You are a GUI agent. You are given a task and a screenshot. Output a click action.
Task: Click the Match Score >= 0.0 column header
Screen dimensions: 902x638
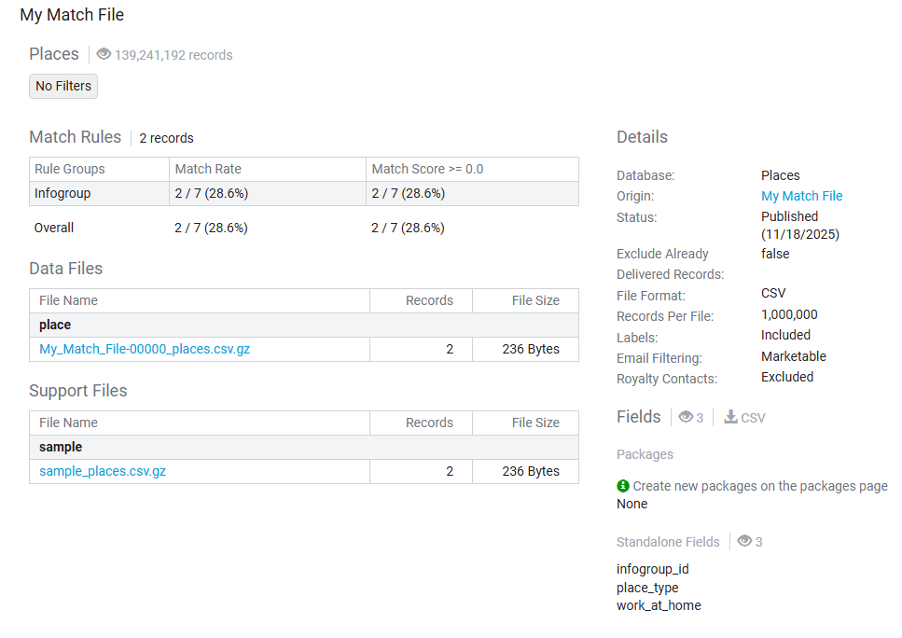click(x=427, y=169)
